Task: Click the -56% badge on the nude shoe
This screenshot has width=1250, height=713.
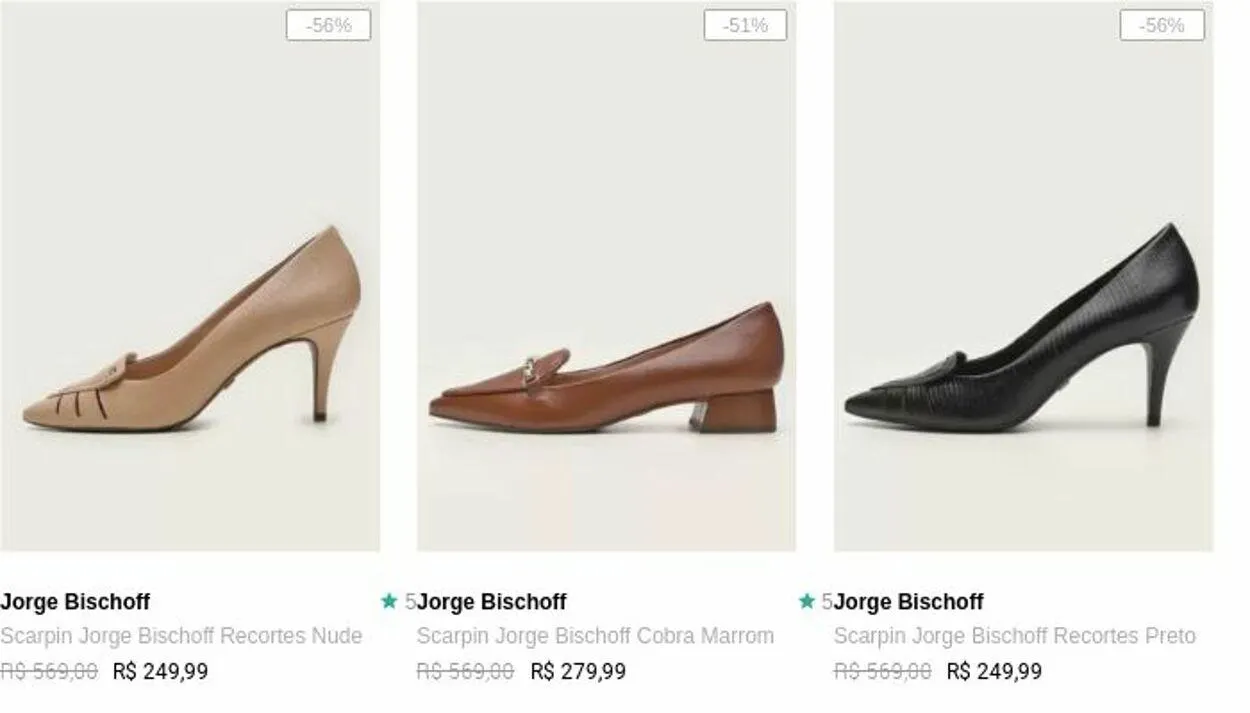Action: tap(328, 25)
